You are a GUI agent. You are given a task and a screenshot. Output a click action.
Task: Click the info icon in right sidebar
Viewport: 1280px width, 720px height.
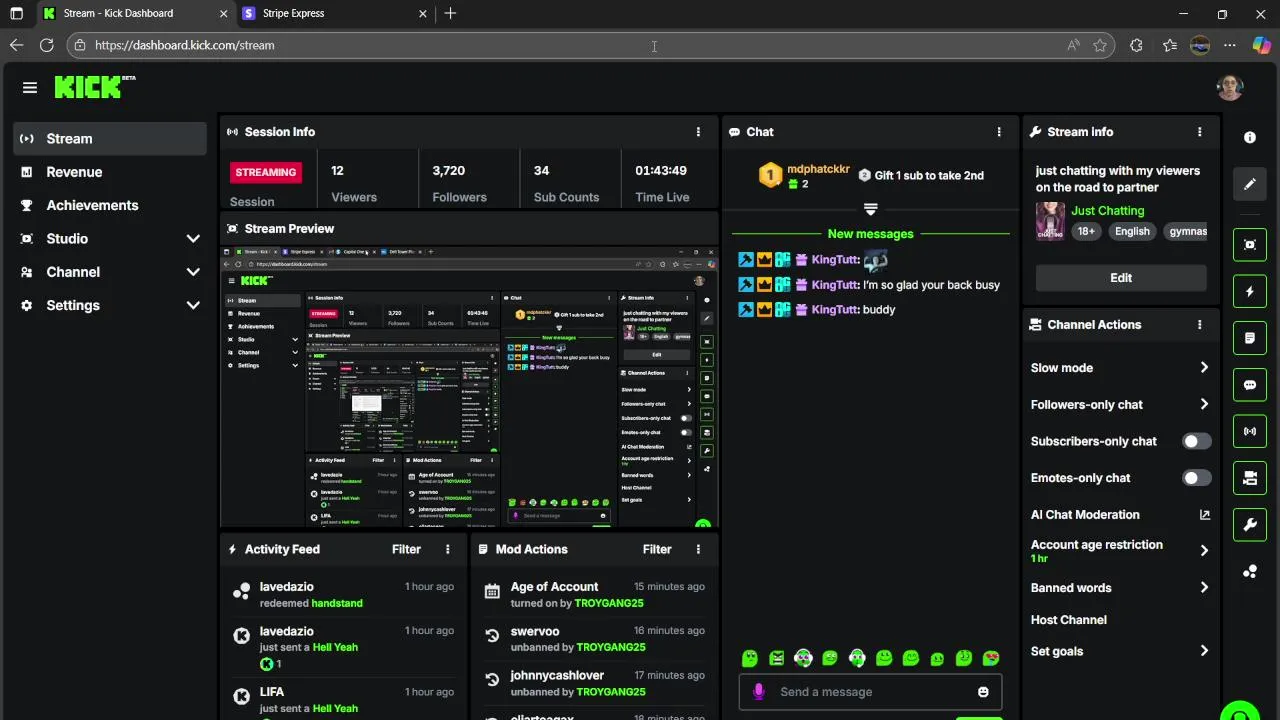point(1250,137)
